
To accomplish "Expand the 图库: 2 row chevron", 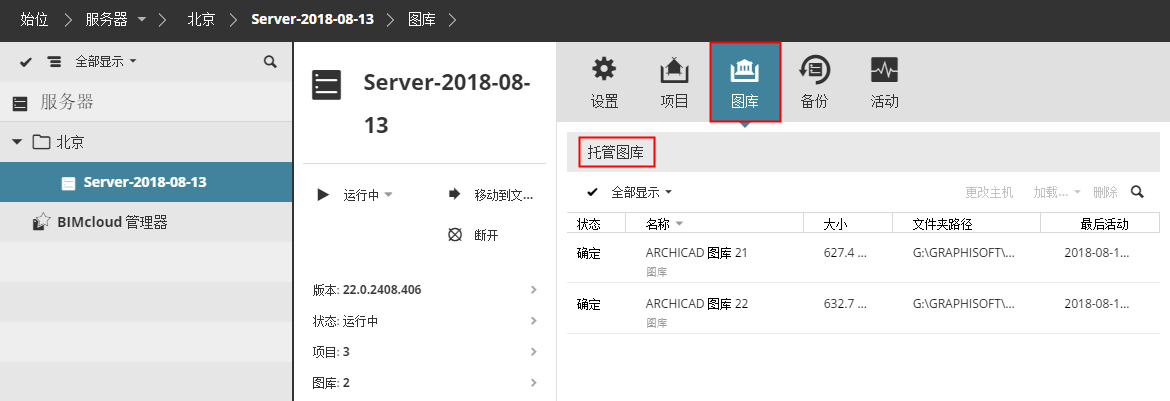I will pyautogui.click(x=534, y=383).
